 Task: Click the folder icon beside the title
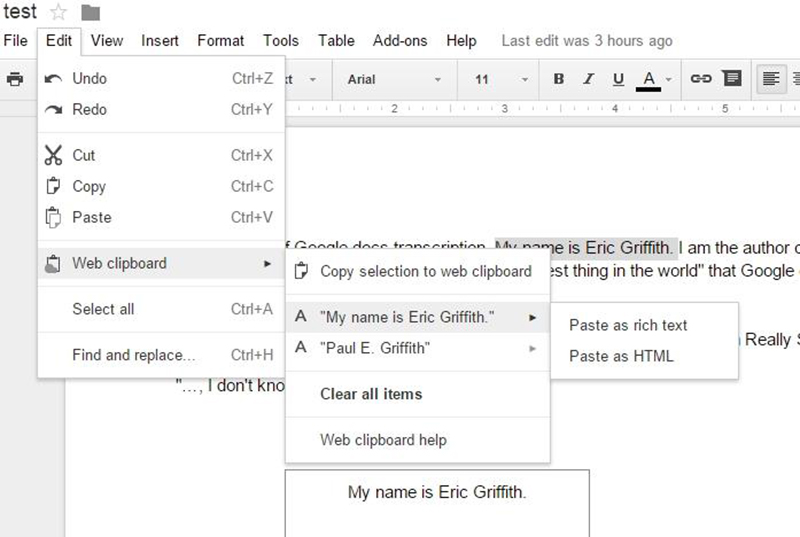pos(90,12)
